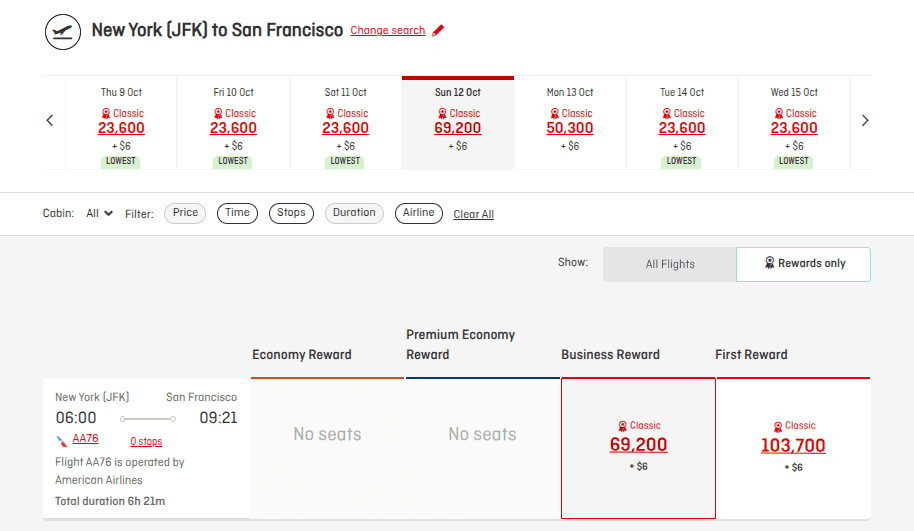Open flight AA76 details link

click(85, 438)
